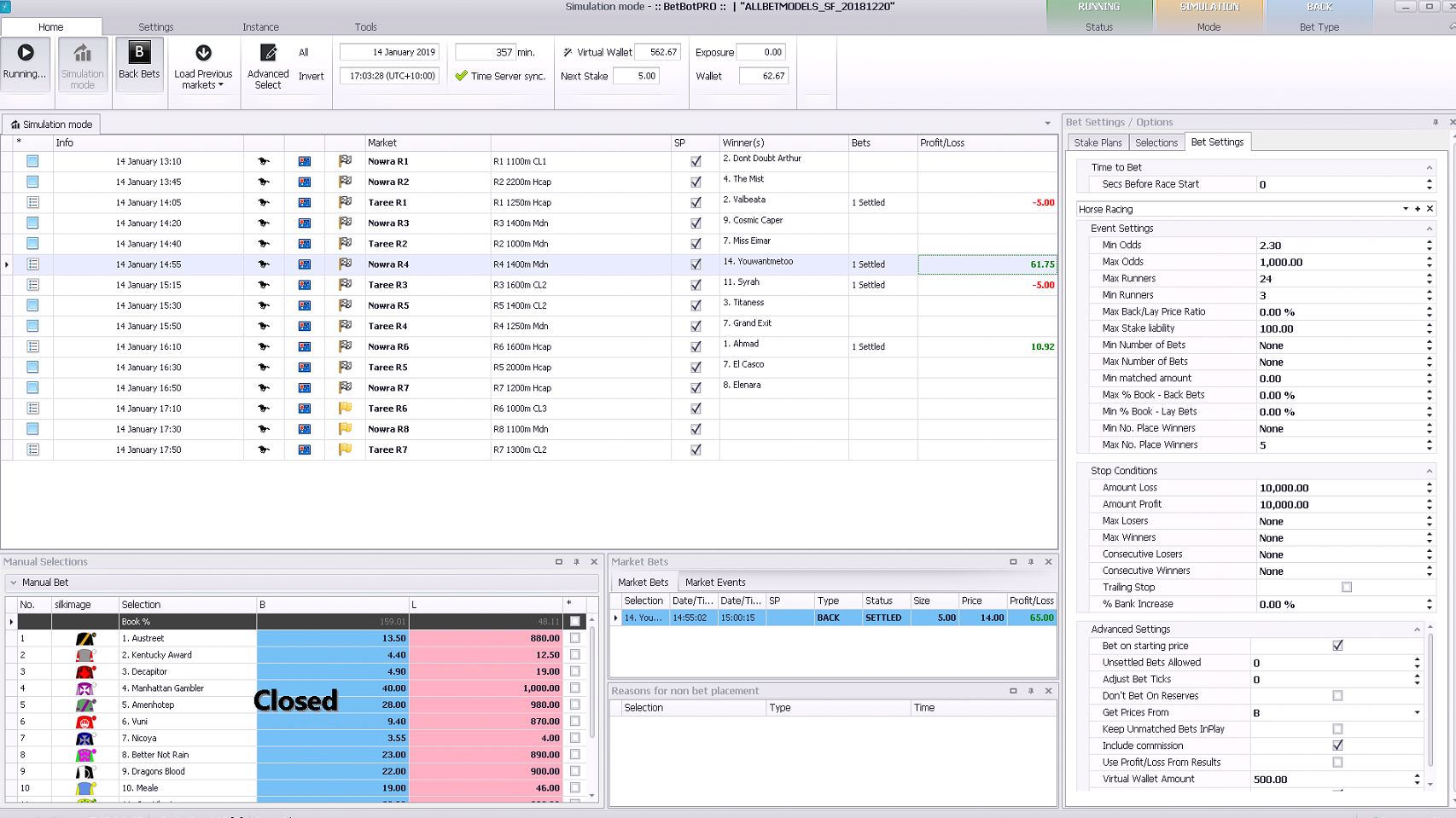Screen dimensions: 1456x818
Task: Enable Keep Unmatched Bets InPlay checkbox
Action: (1337, 729)
